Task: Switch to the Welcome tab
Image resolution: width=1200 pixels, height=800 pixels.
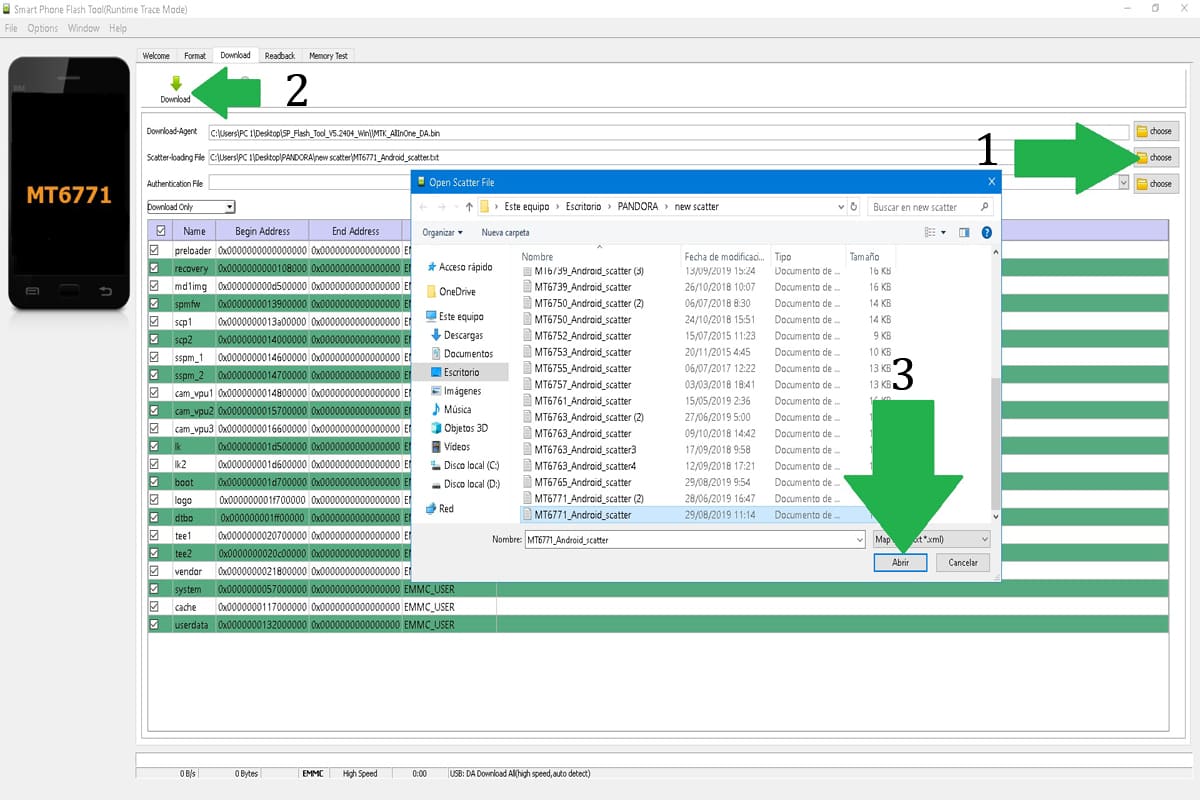Action: [x=156, y=56]
